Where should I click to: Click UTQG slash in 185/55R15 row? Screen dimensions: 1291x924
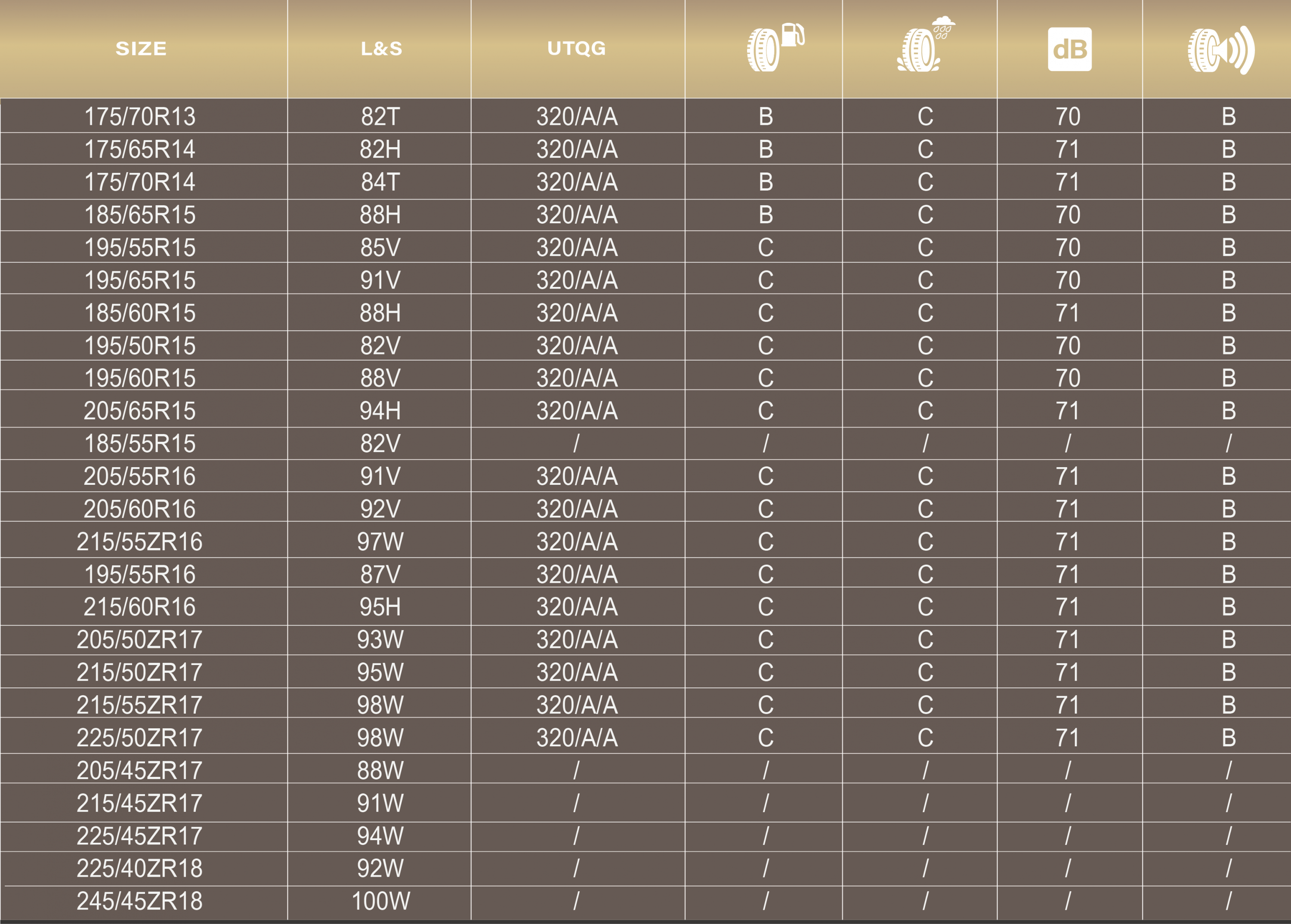click(577, 443)
